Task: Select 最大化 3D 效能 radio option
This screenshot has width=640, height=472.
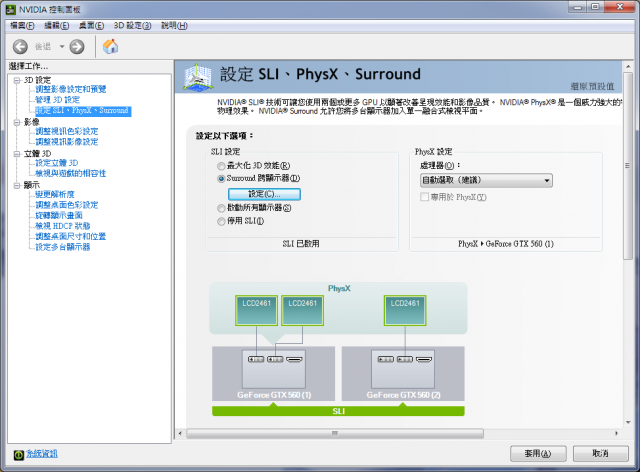Action: 221,166
